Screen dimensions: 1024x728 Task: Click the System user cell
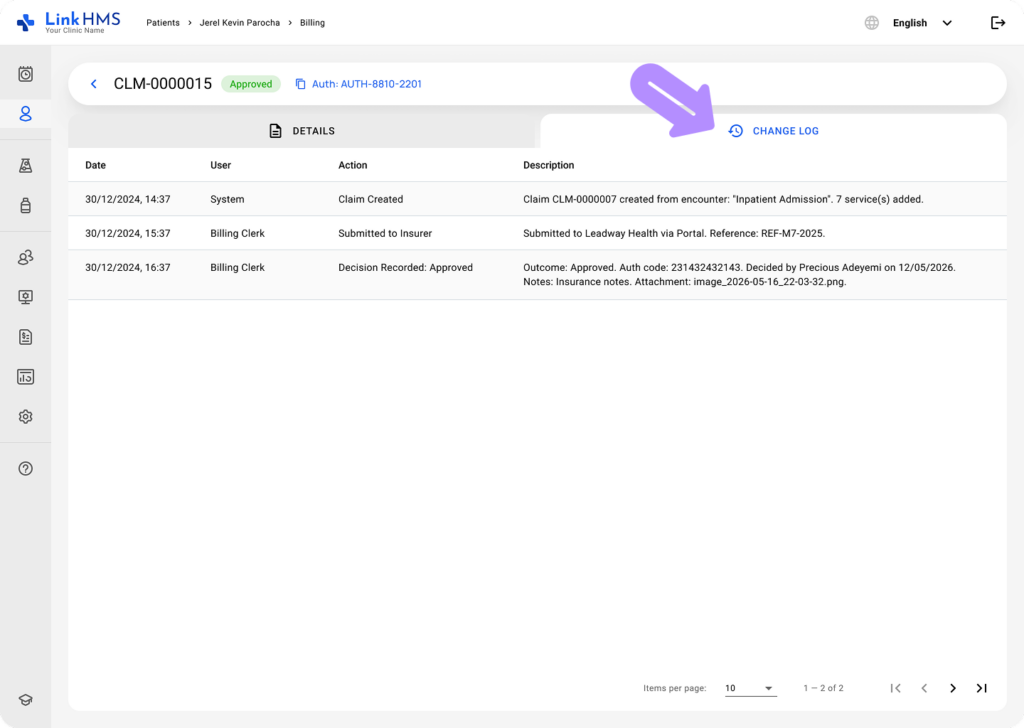(227, 199)
